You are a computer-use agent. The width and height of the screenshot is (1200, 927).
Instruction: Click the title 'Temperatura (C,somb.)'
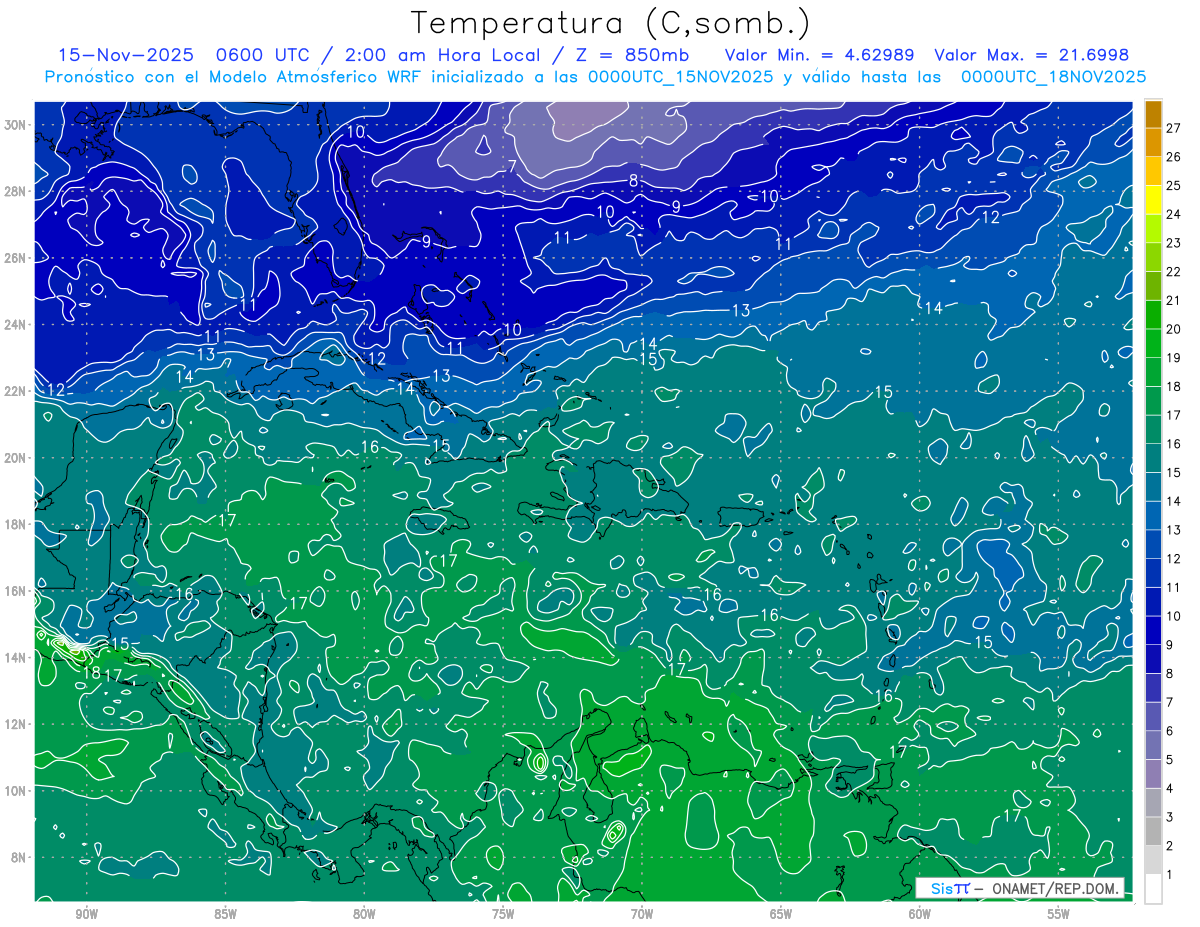(610, 23)
